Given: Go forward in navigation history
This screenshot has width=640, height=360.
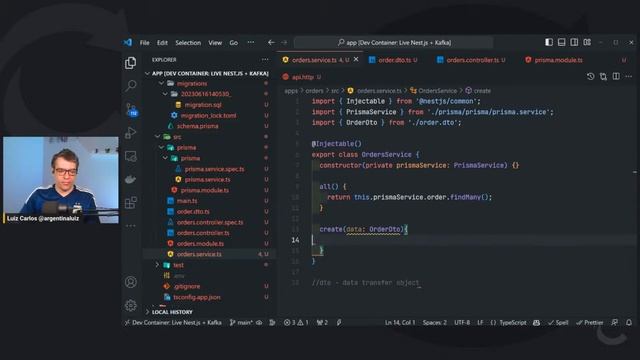Looking at the screenshot, I should coord(284,42).
